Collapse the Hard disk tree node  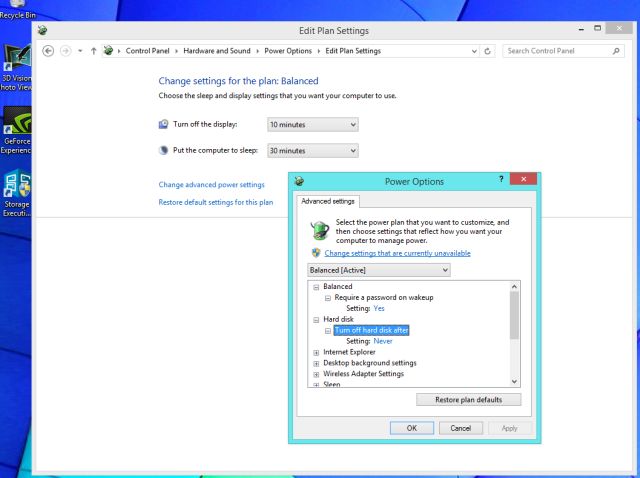pyautogui.click(x=316, y=319)
